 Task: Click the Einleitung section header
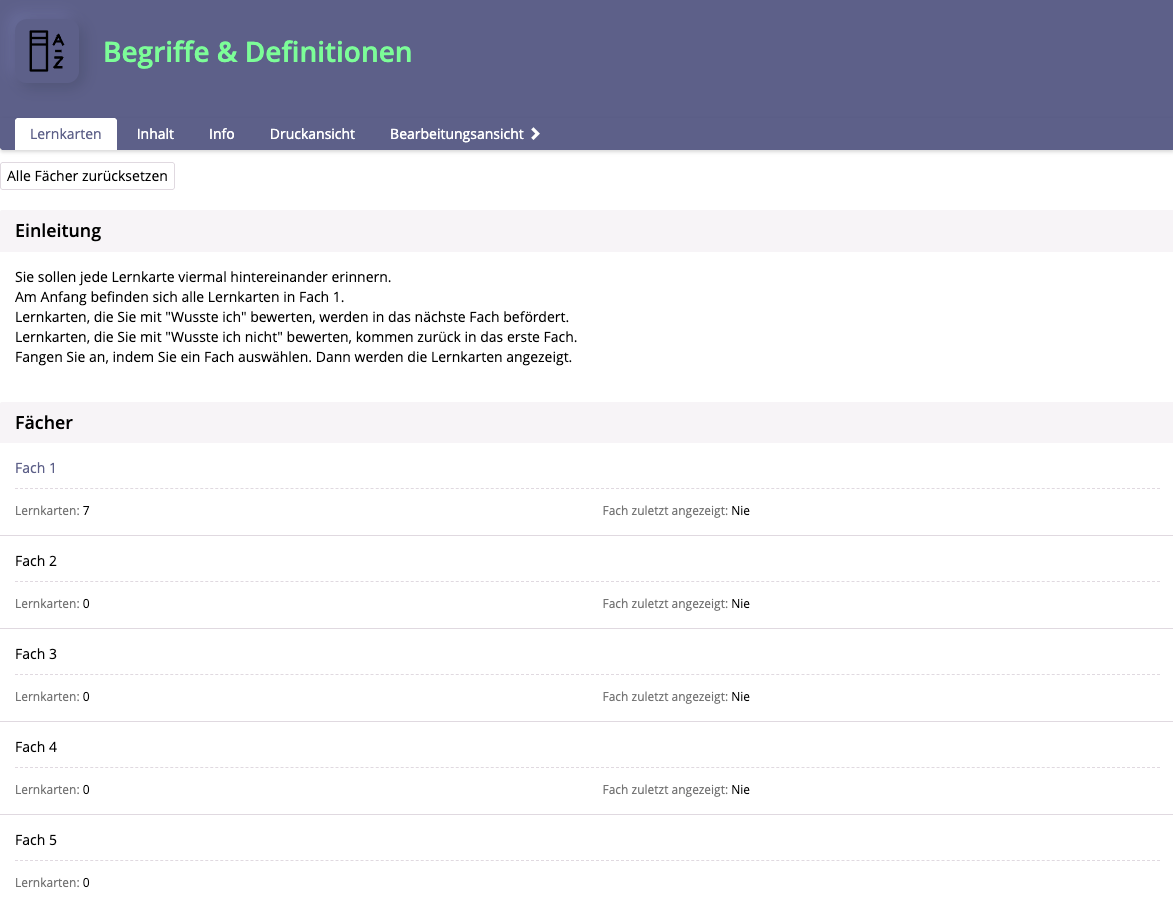pos(58,231)
